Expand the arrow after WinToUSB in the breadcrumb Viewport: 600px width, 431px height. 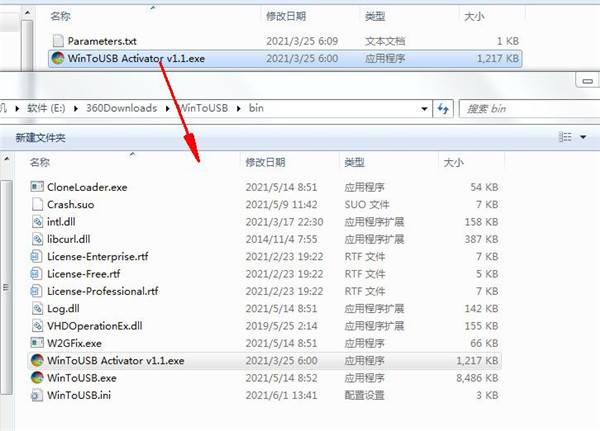238,109
